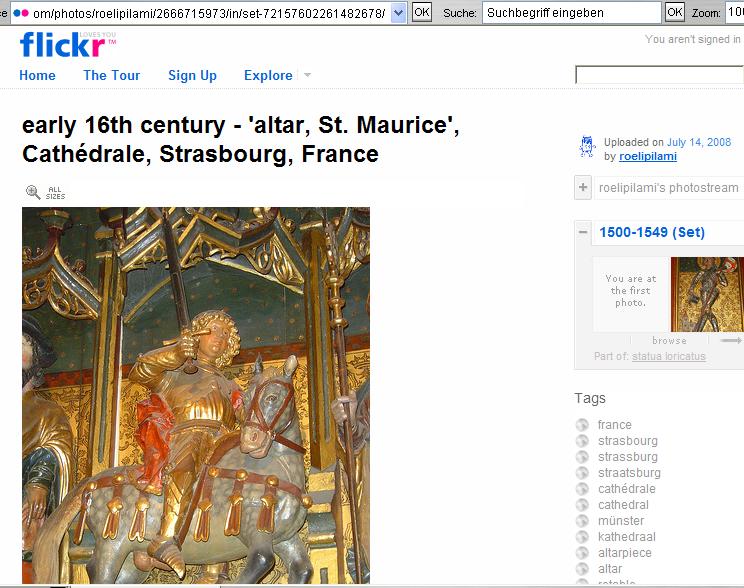Click globe icon beside straatsburg tag

coord(582,473)
